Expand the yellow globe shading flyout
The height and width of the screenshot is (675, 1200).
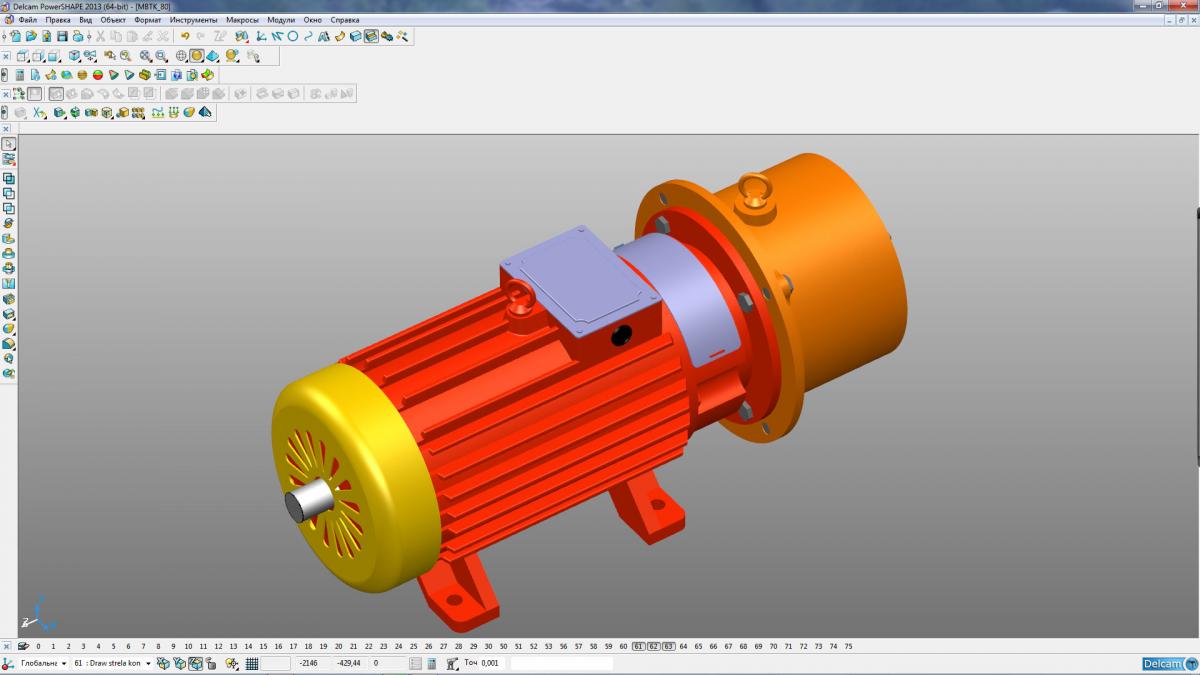[232, 56]
